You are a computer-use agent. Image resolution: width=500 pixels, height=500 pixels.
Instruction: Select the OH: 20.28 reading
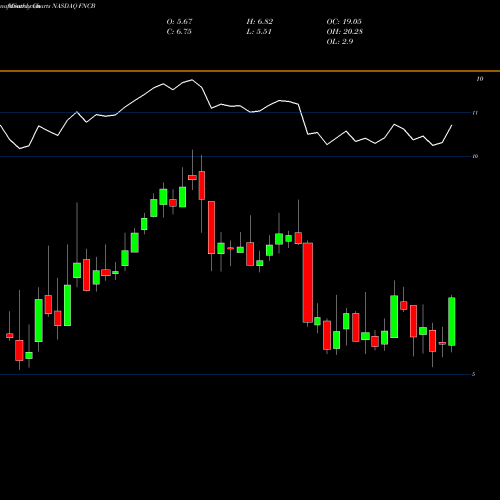coord(345,32)
